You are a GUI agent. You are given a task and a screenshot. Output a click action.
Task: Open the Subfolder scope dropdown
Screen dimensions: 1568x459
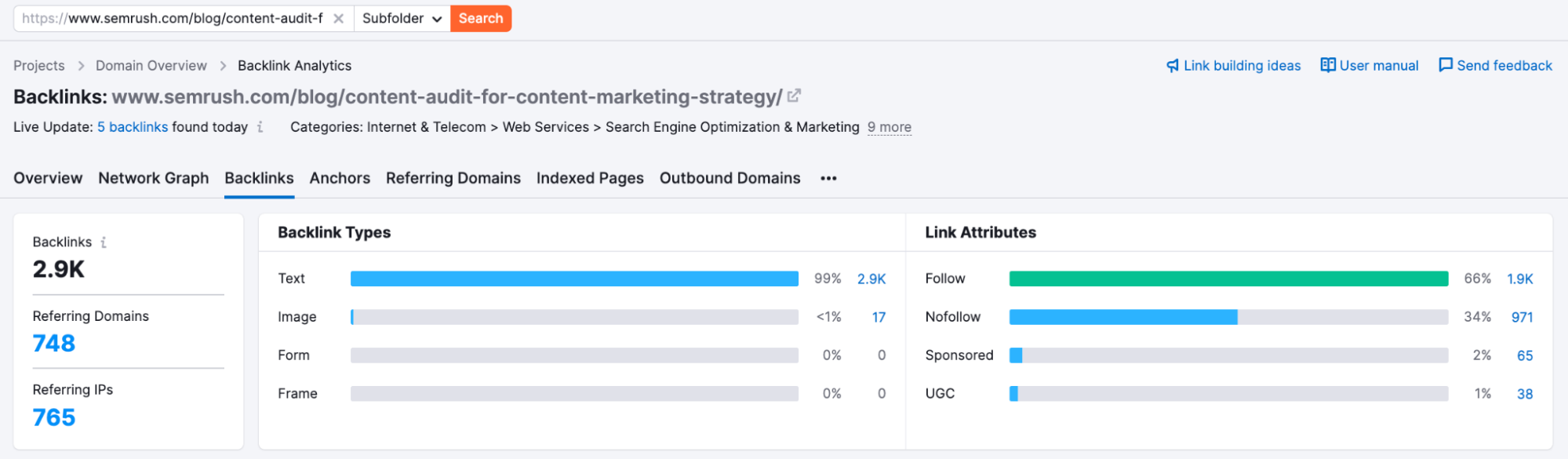402,19
